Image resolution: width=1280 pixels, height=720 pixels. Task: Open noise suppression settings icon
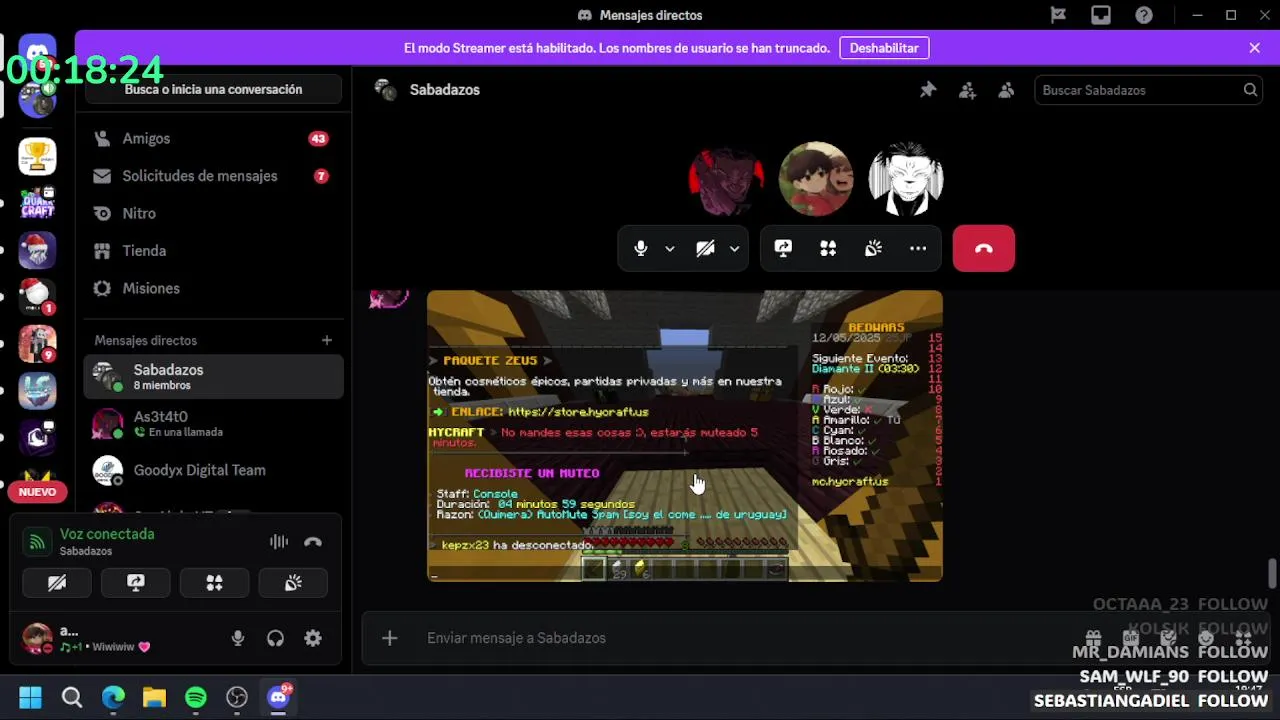(x=279, y=542)
